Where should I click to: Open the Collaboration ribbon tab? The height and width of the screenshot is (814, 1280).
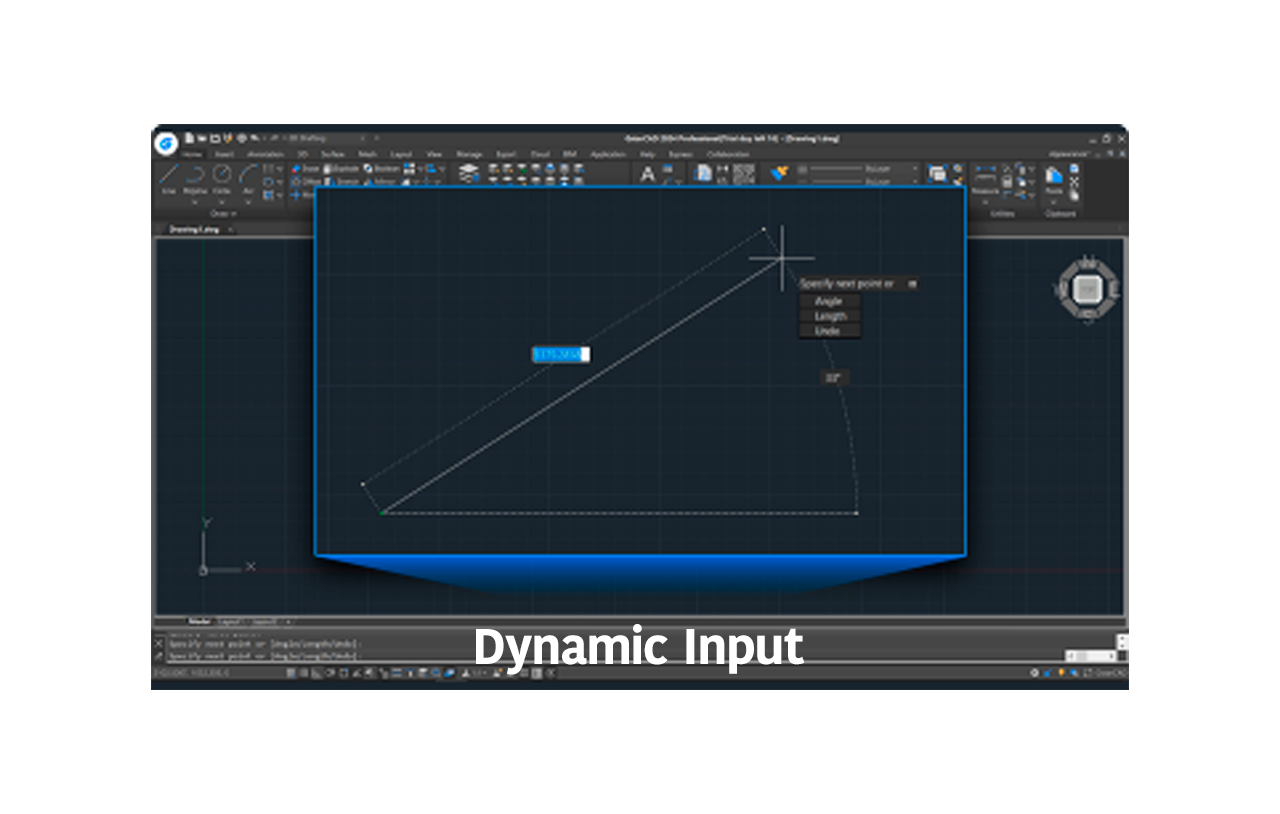pyautogui.click(x=728, y=154)
